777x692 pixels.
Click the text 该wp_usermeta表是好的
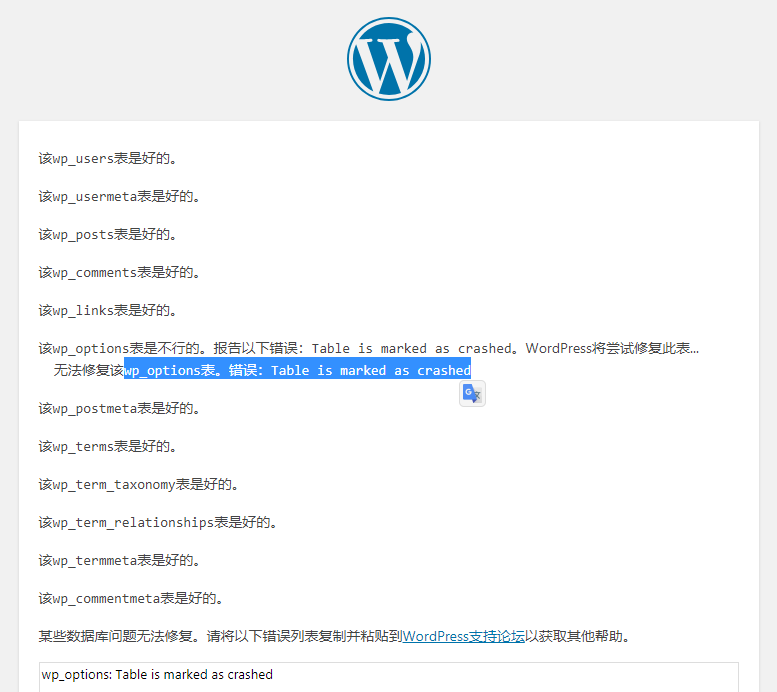click(x=119, y=196)
